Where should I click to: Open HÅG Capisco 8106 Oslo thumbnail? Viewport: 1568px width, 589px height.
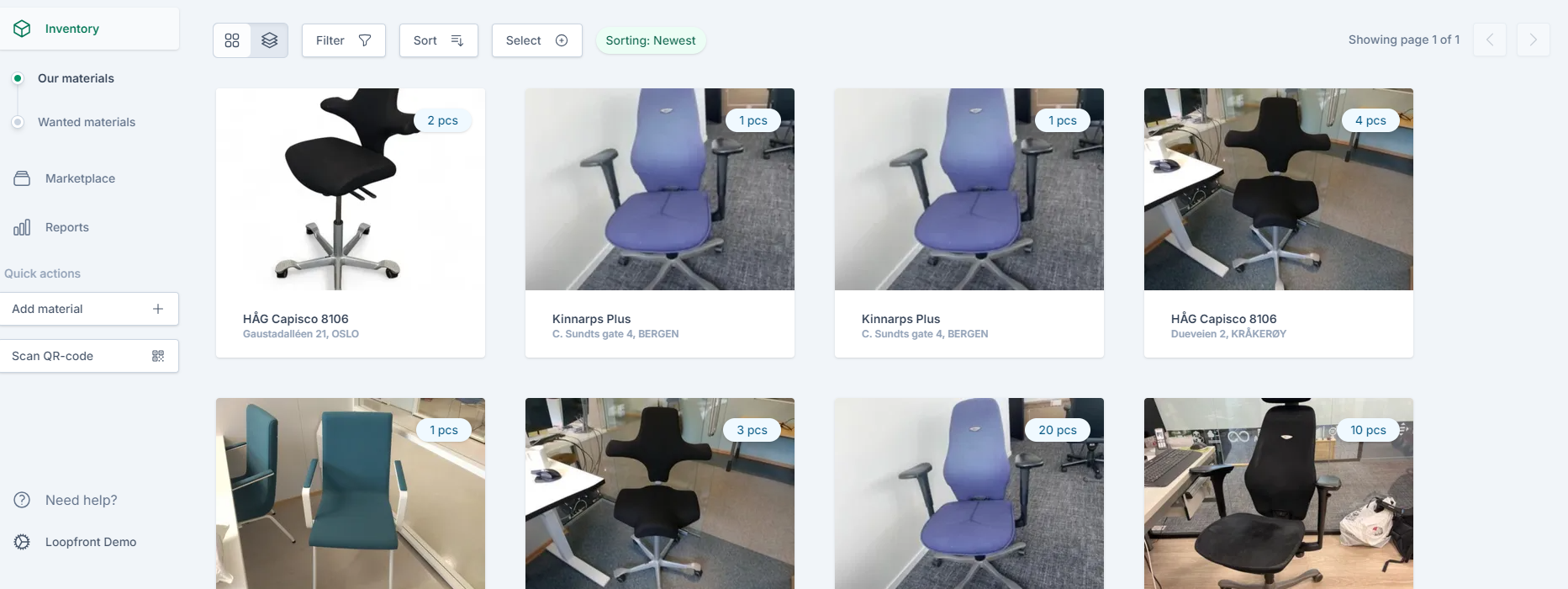[351, 189]
